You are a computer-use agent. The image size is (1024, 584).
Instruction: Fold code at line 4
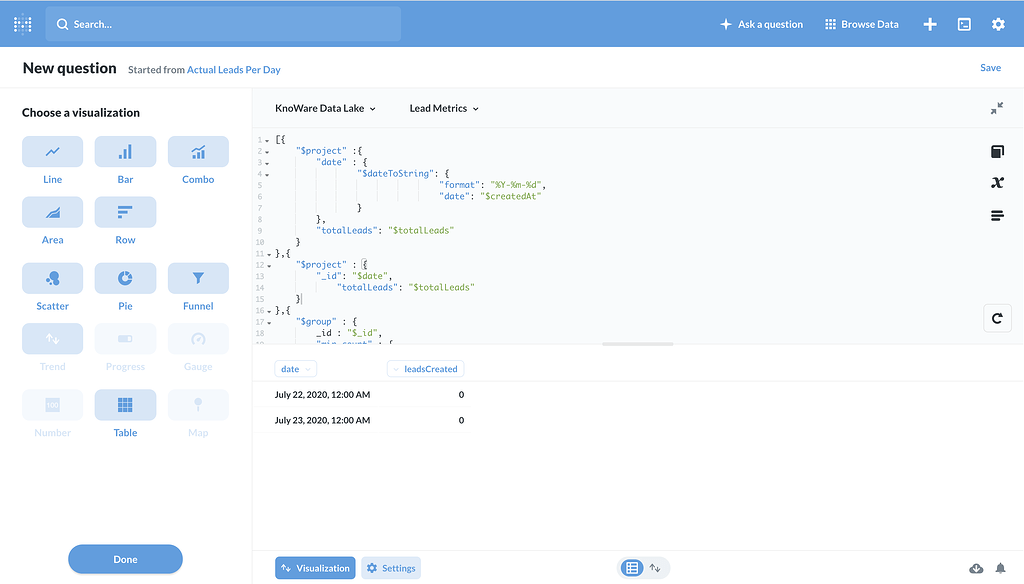point(267,174)
